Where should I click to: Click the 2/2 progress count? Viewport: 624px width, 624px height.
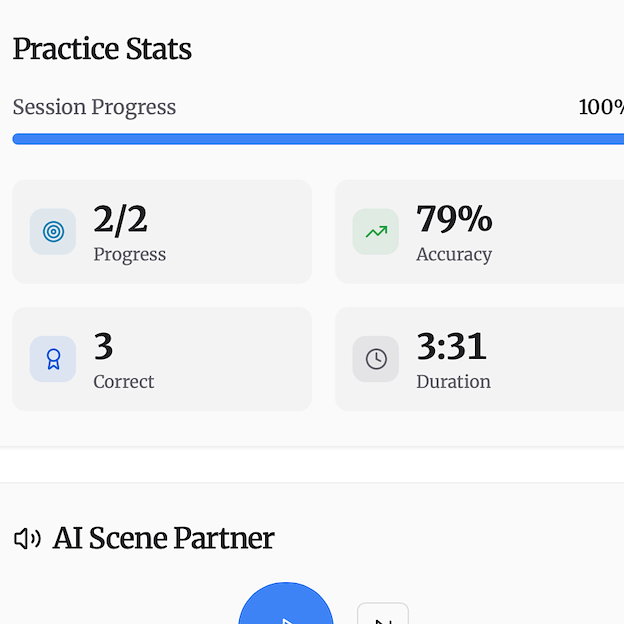click(120, 219)
